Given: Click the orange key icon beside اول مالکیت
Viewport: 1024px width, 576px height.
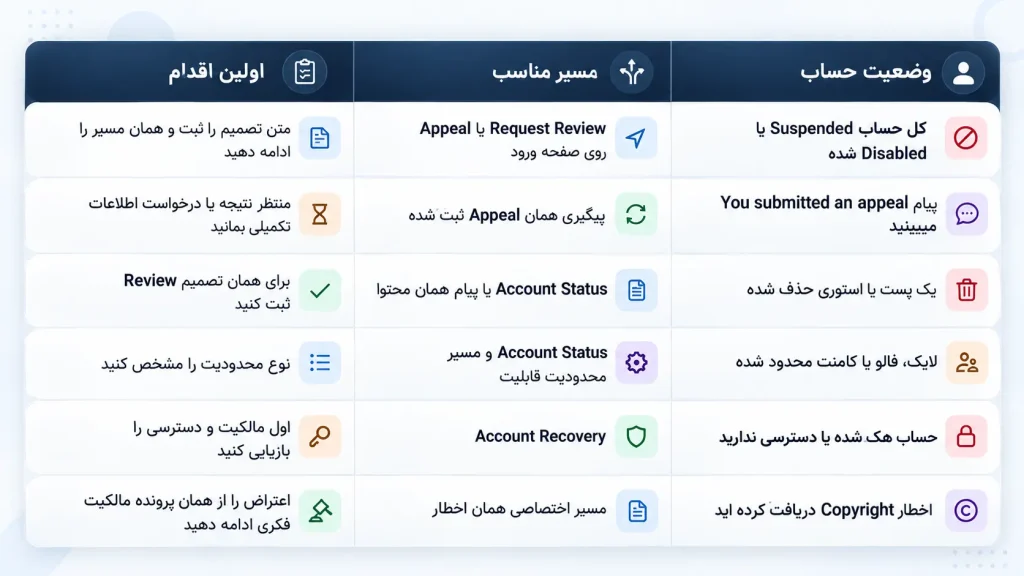Looking at the screenshot, I should click(x=319, y=436).
